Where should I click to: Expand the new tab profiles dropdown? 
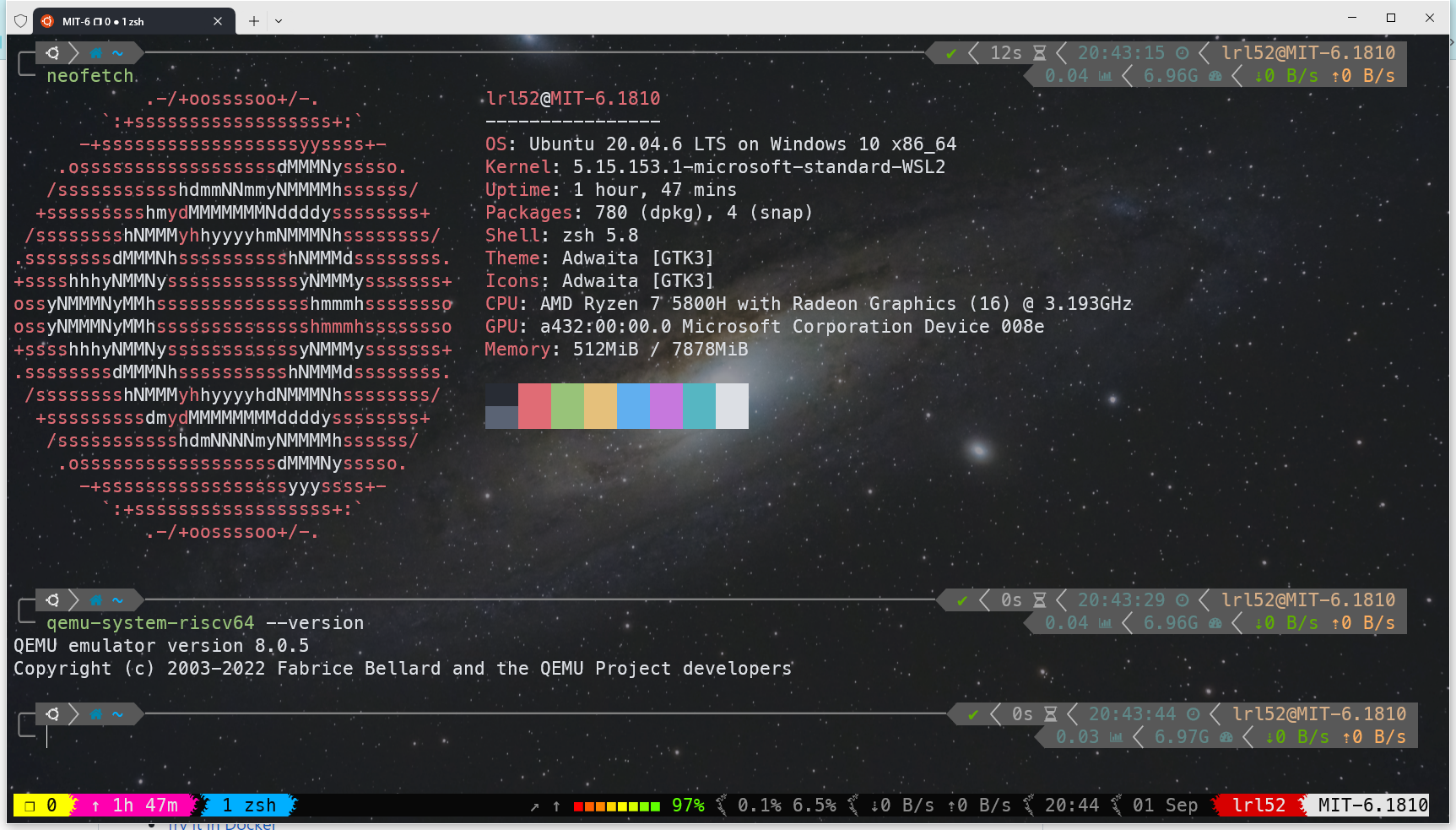(279, 21)
